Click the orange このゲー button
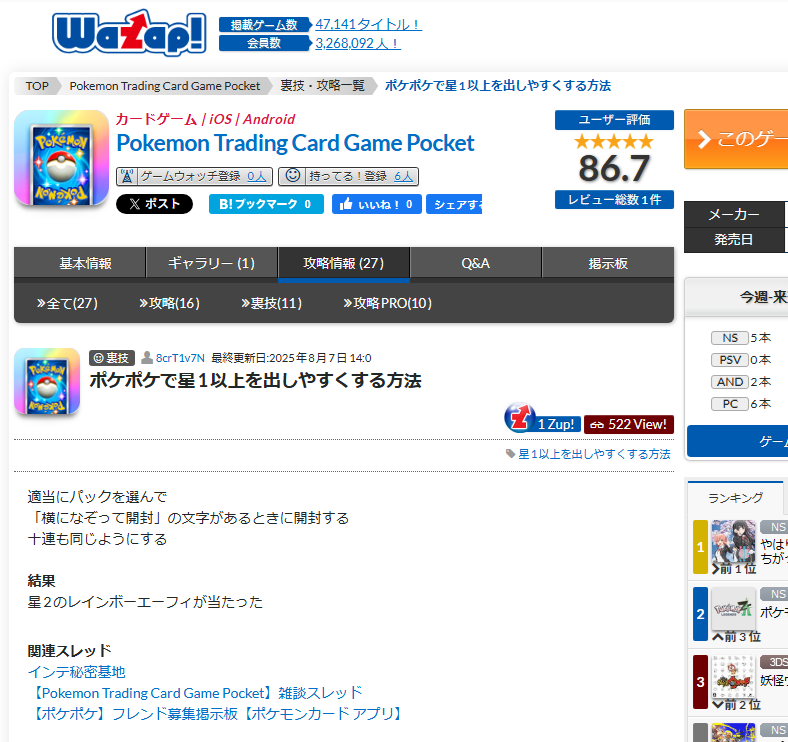 (736, 139)
